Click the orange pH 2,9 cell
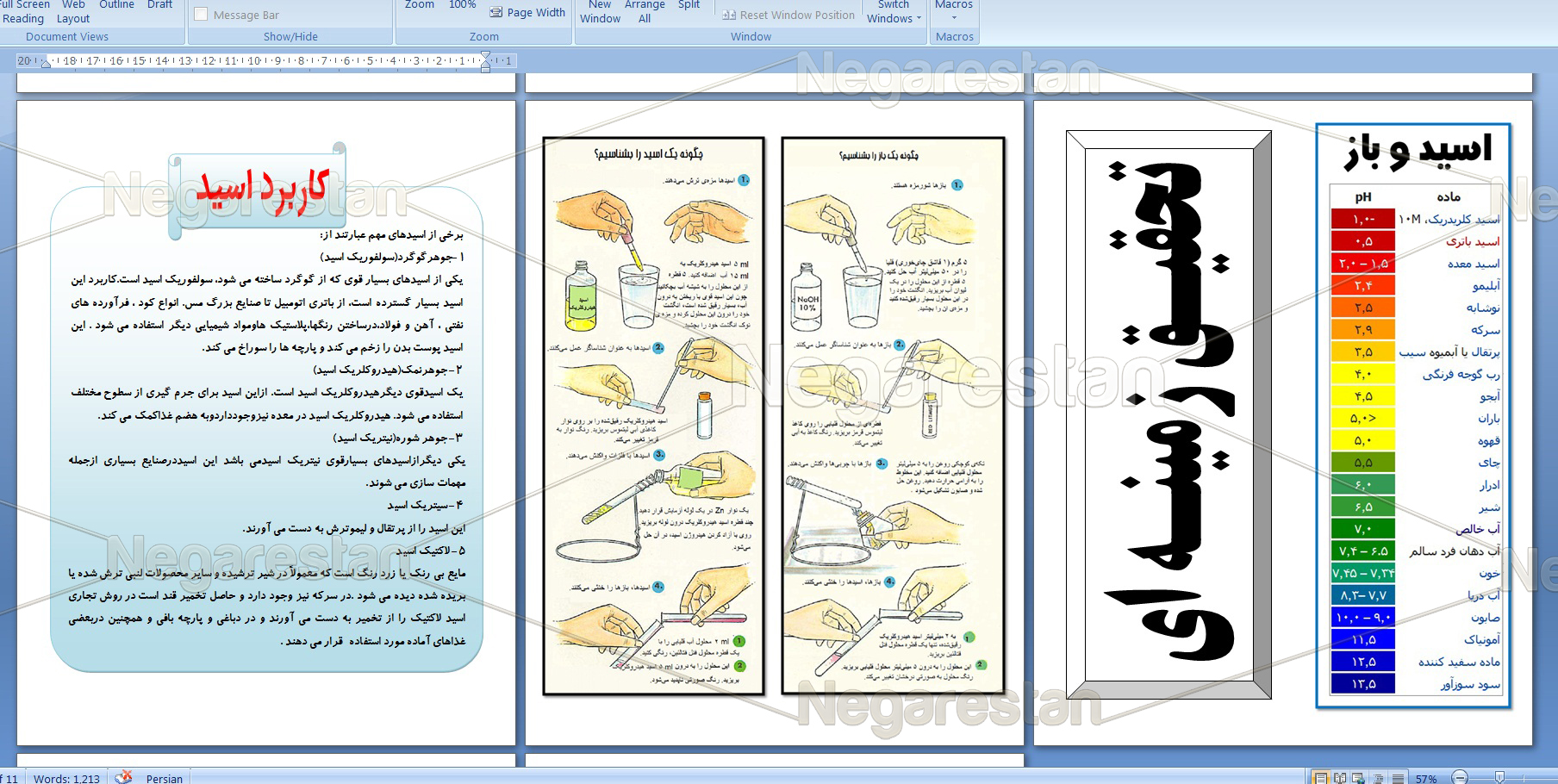1558x784 pixels. point(1362,330)
